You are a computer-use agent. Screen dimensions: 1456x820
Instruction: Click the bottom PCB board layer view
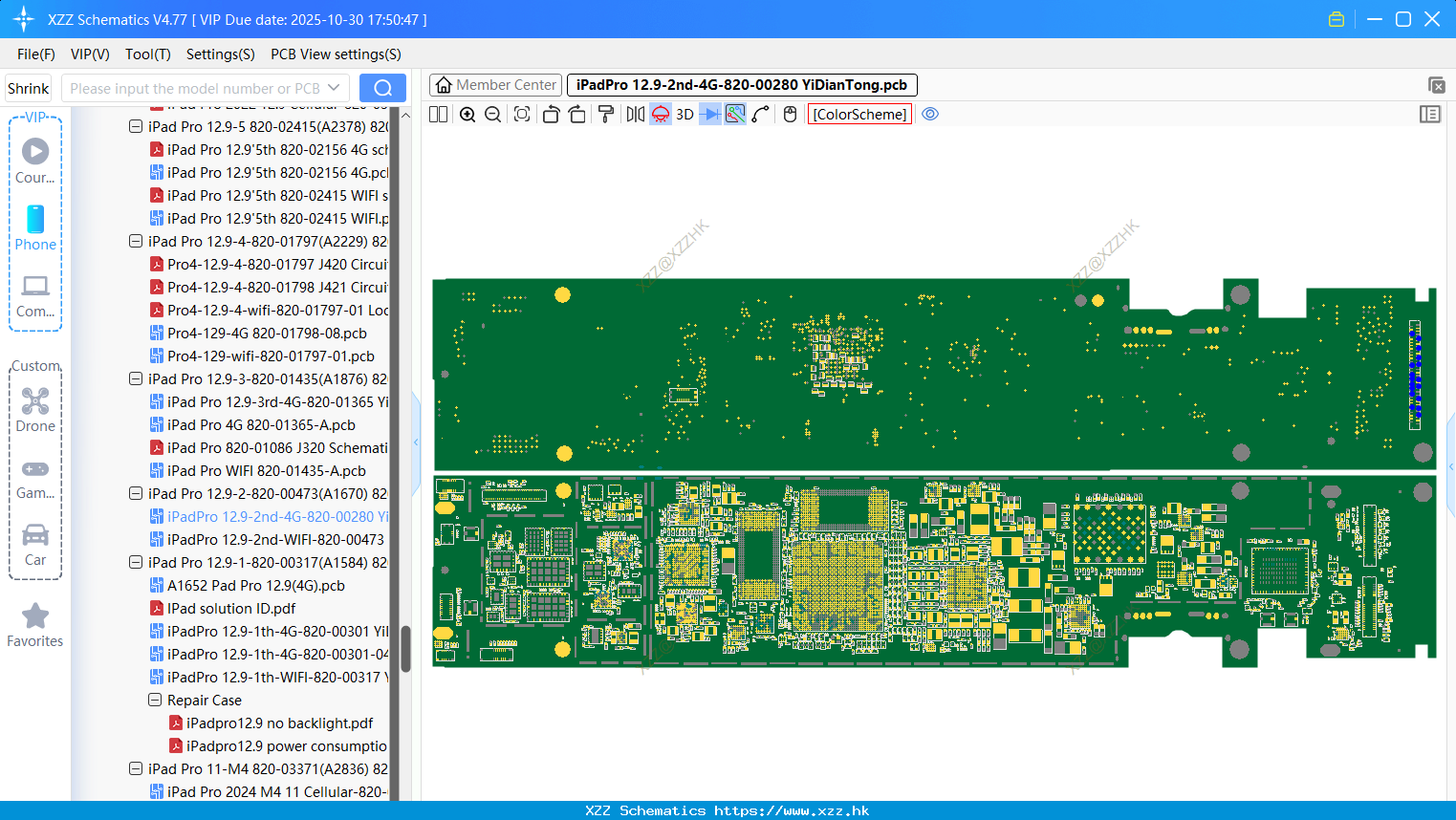tap(934, 572)
